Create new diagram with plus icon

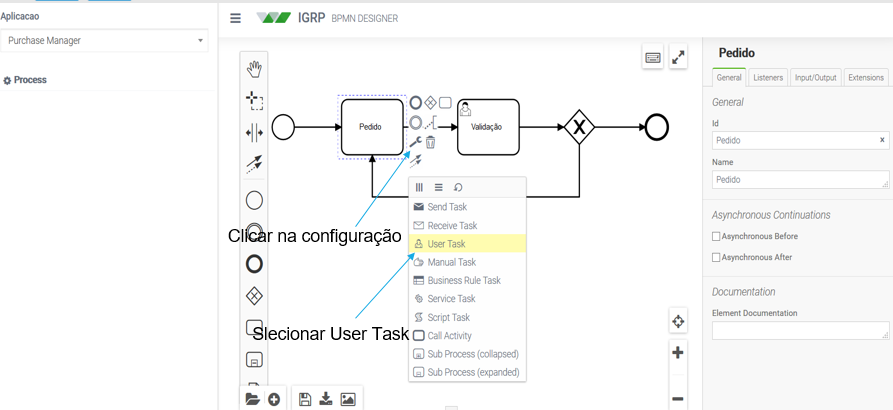[x=274, y=400]
